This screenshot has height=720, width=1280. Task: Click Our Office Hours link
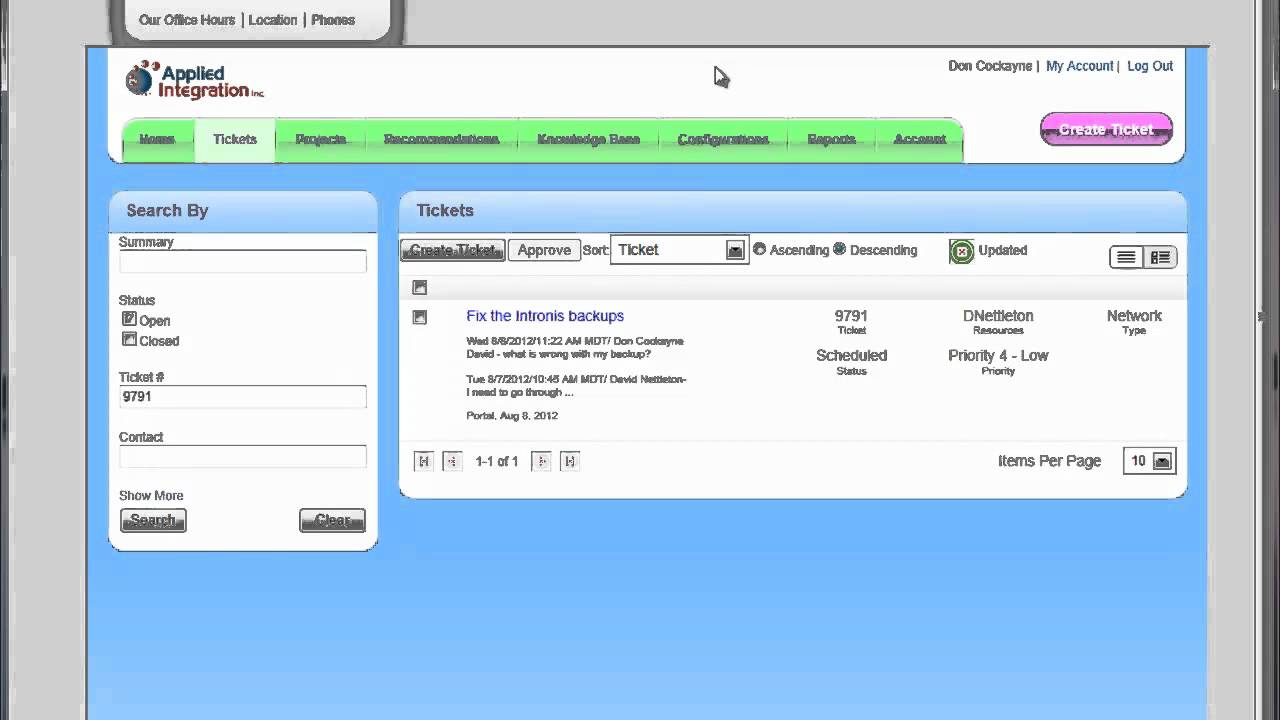(187, 20)
